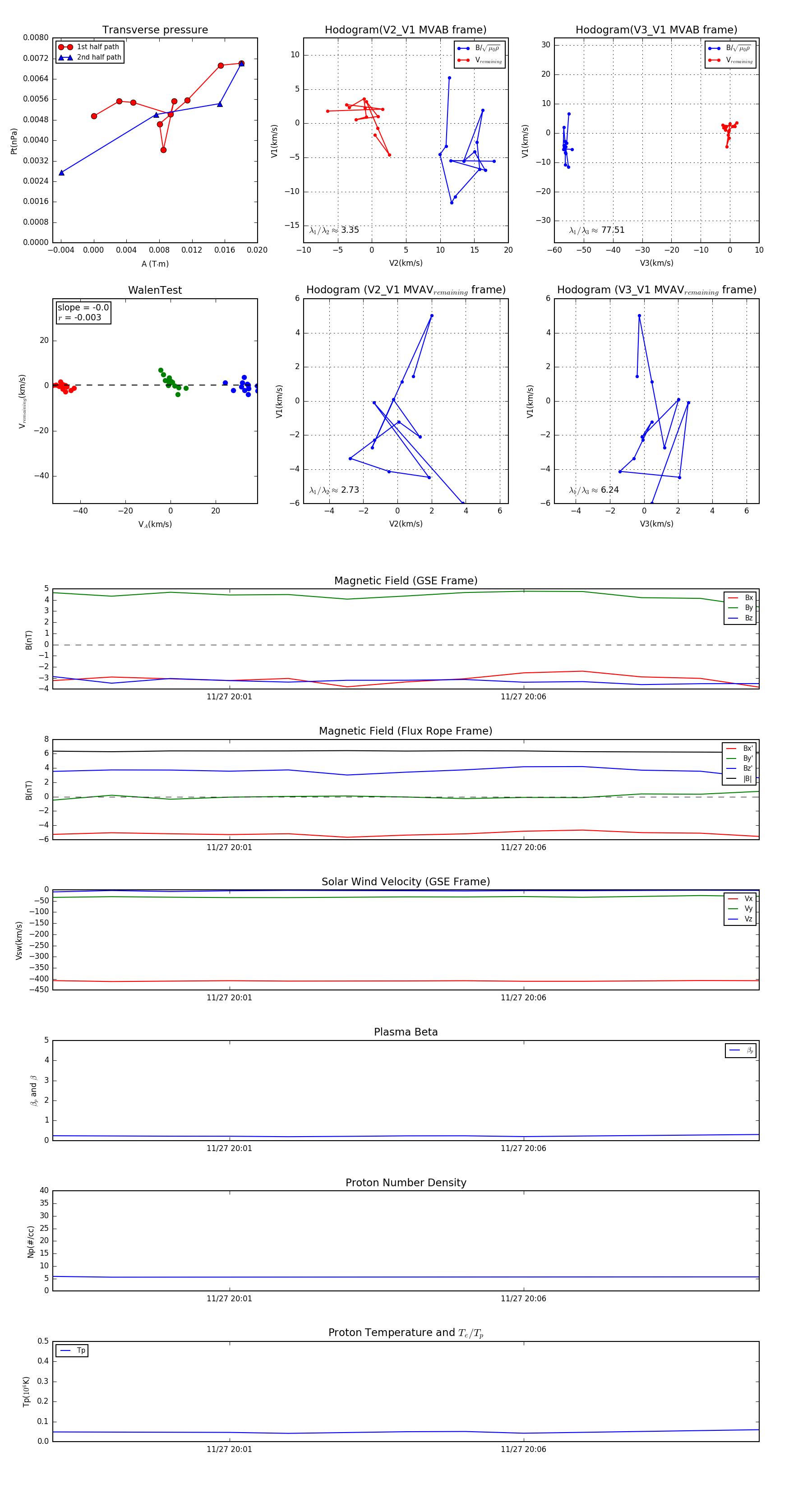This screenshot has width=812, height=1489.
Task: Click the "2nd half path" legend entry
Action: tap(90, 57)
